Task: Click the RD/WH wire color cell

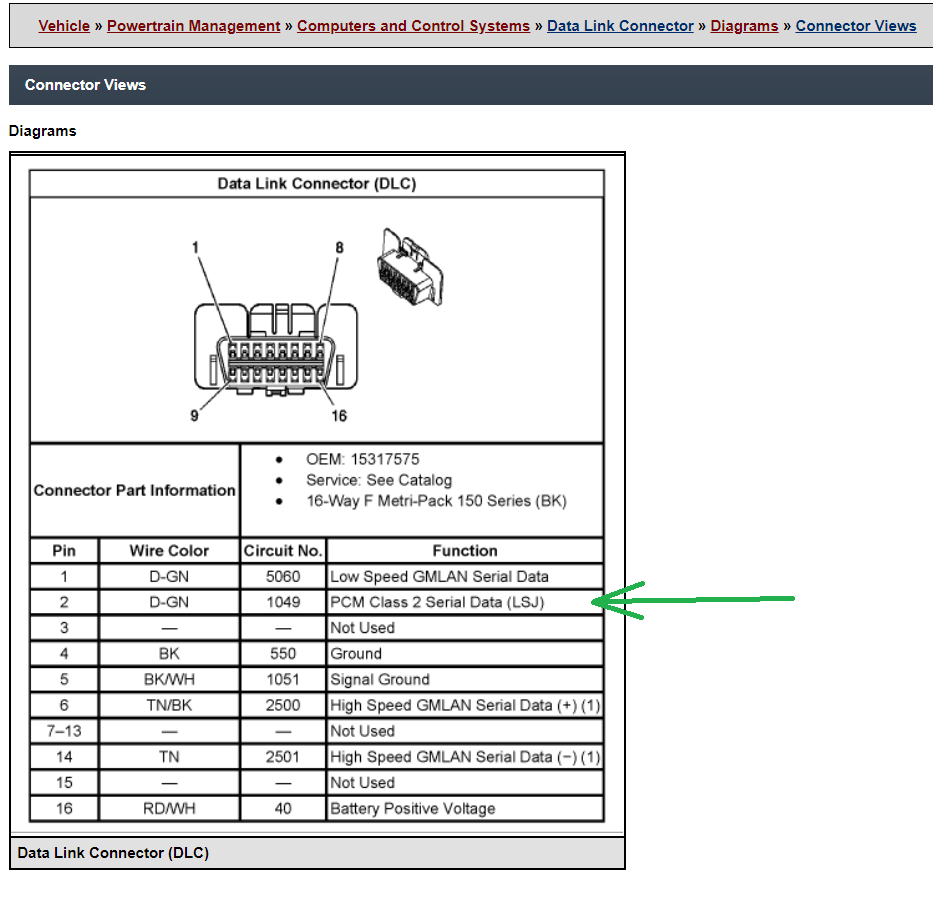Action: pos(169,809)
